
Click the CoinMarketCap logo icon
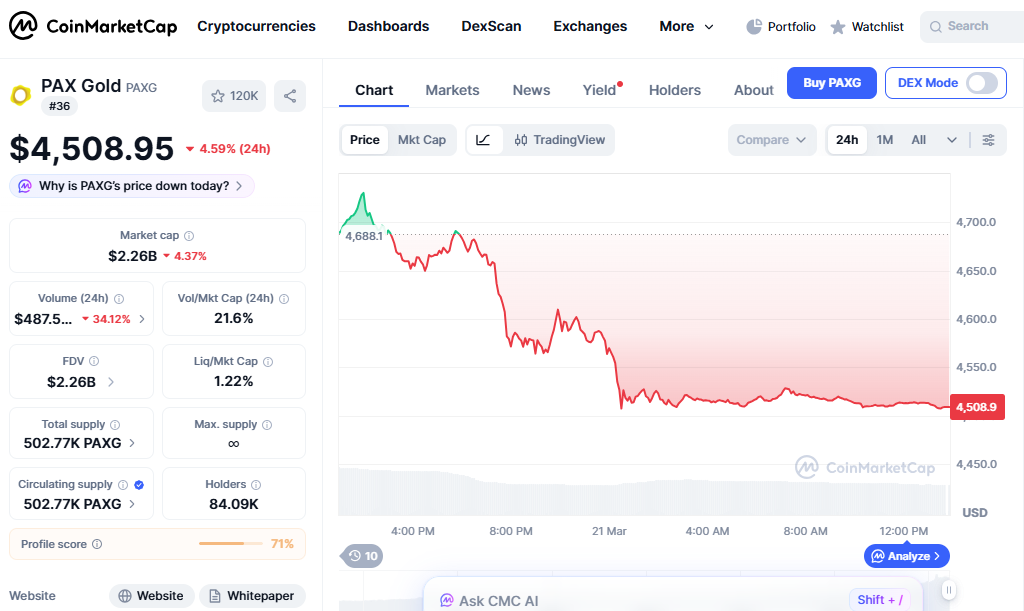pyautogui.click(x=22, y=26)
